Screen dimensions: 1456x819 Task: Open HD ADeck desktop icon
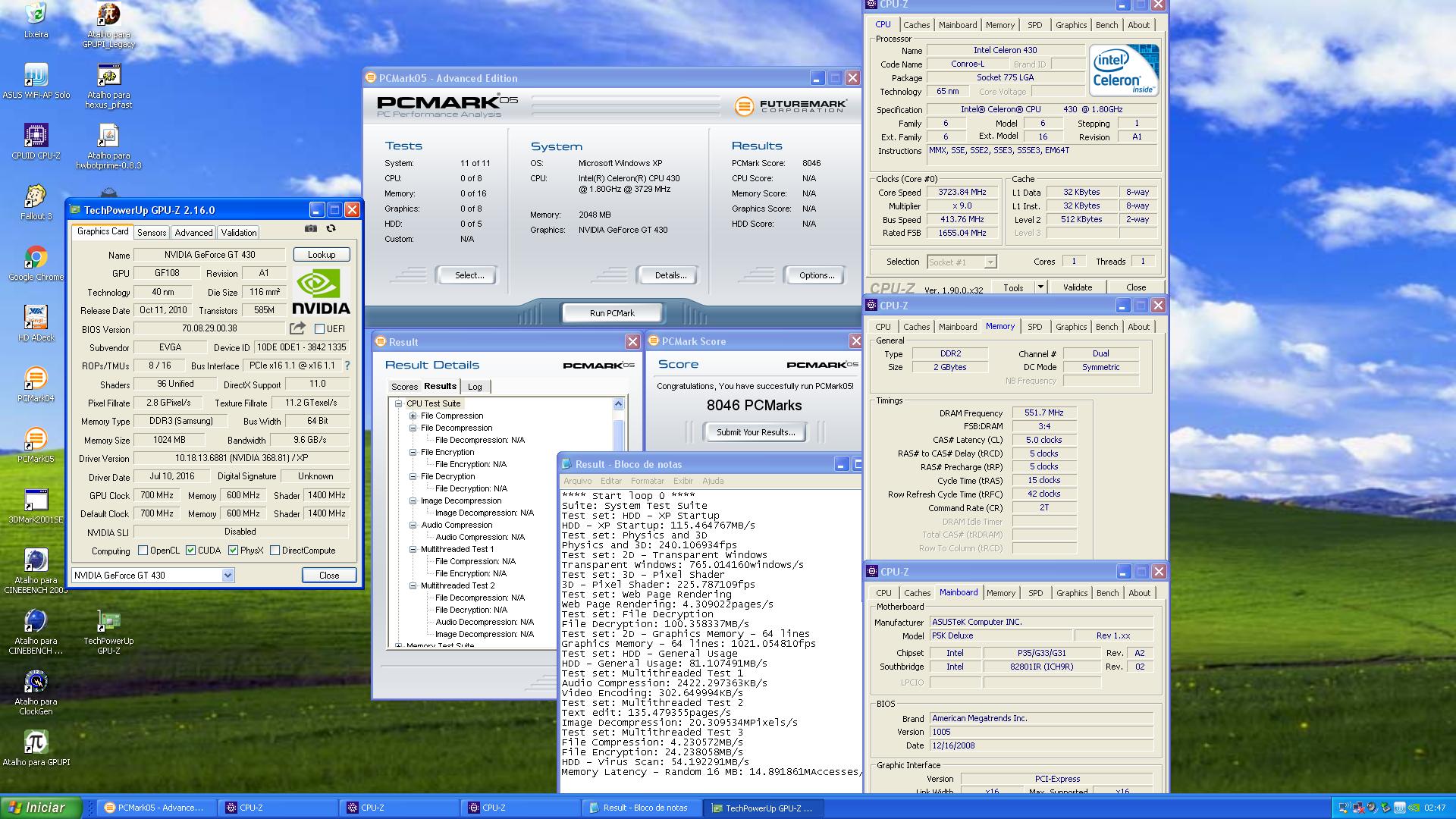(36, 323)
